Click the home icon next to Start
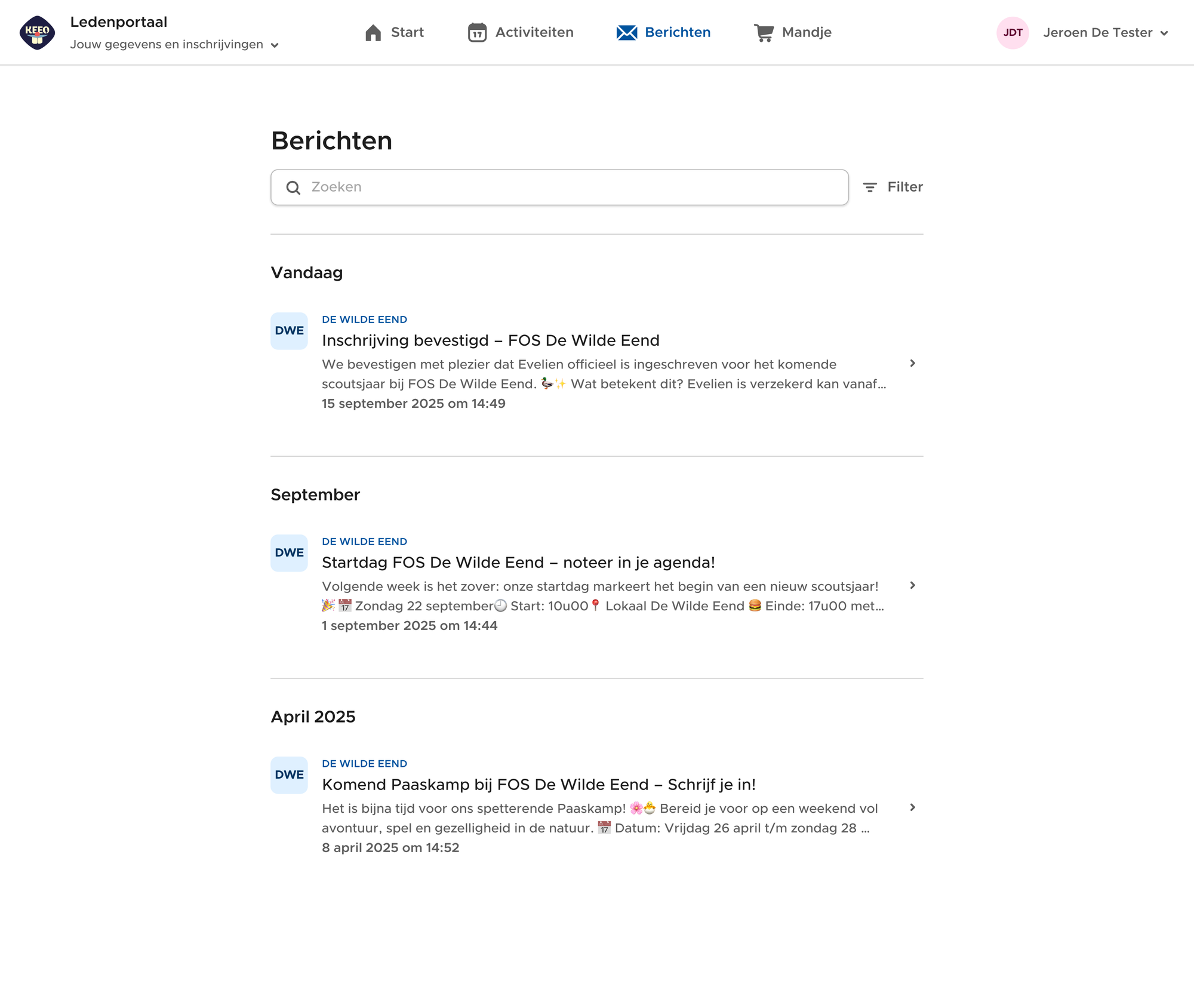Screen dimensions: 1194x1008 [x=373, y=33]
